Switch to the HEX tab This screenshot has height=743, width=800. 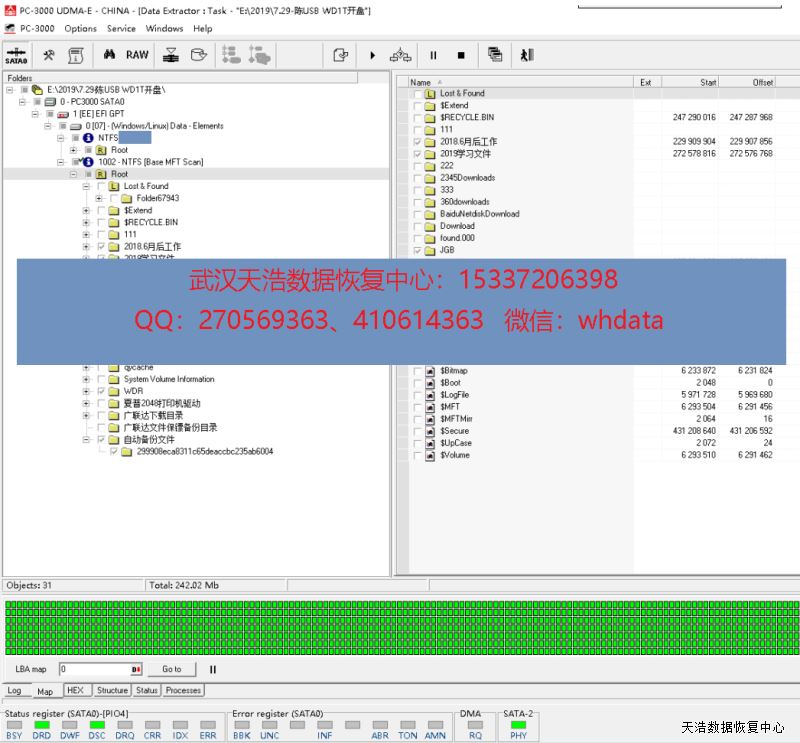click(x=75, y=690)
